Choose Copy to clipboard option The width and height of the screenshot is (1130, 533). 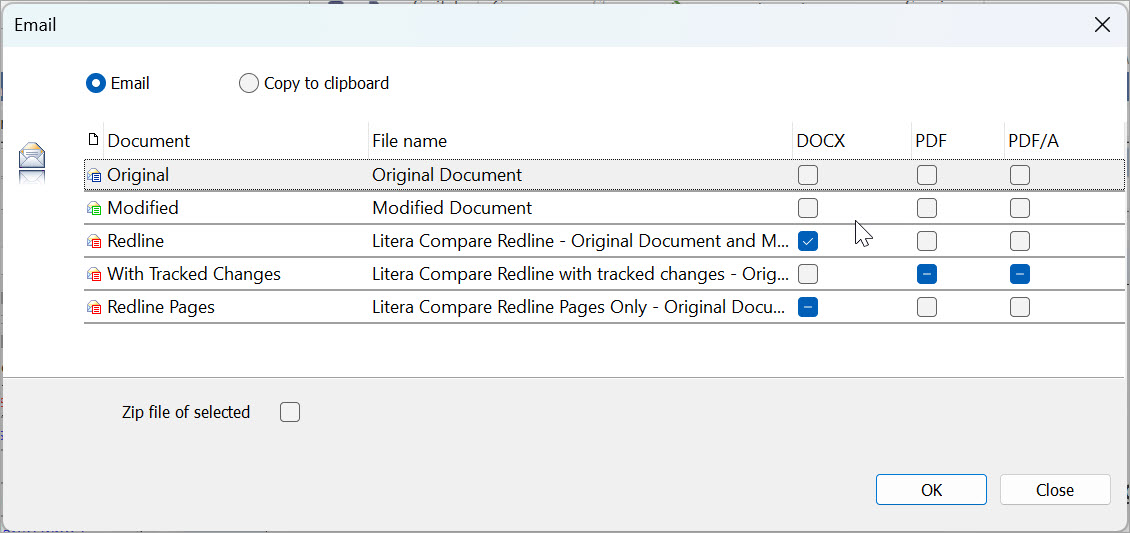249,84
